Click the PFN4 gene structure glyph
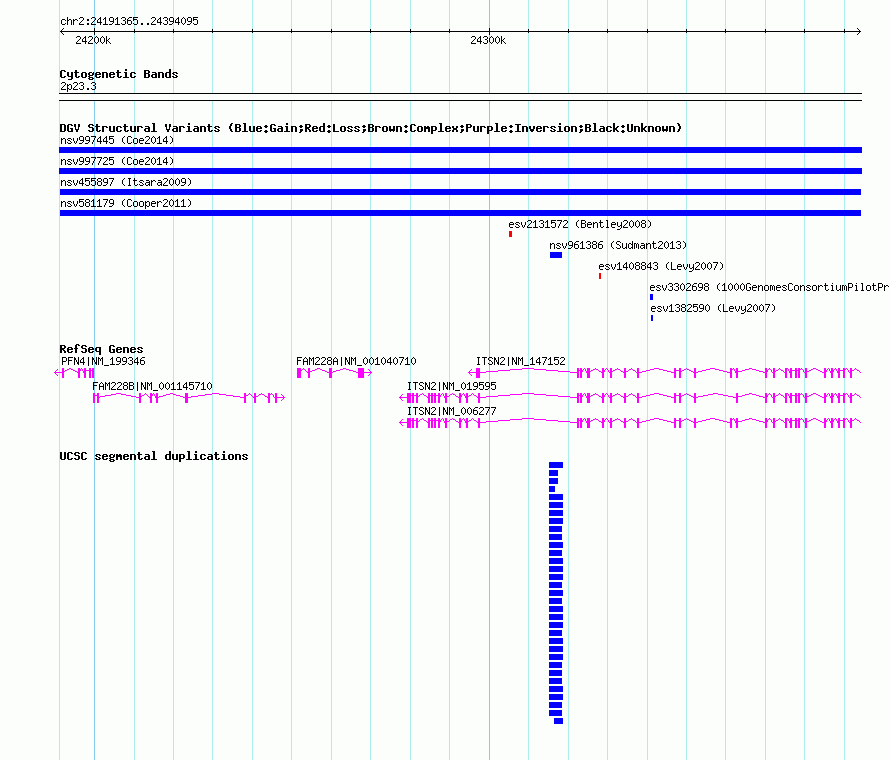The width and height of the screenshot is (890, 760). click(x=74, y=372)
